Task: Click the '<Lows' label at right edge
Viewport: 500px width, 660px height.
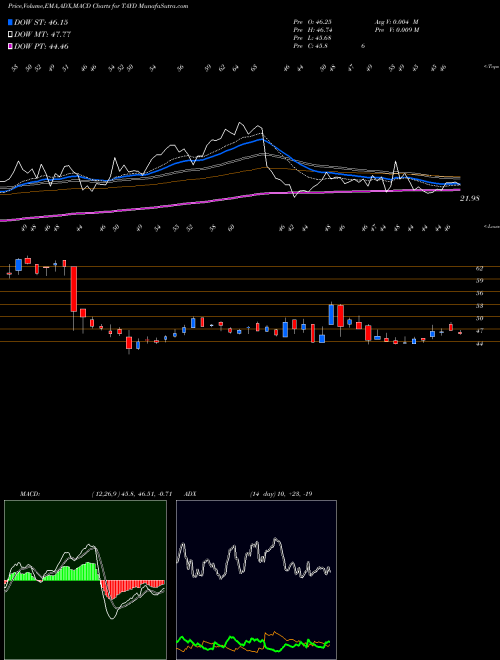Action: [491, 226]
